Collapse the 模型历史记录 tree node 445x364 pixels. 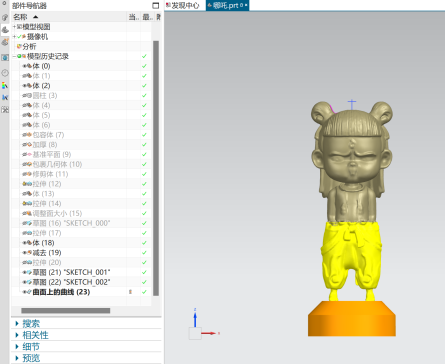[14, 56]
